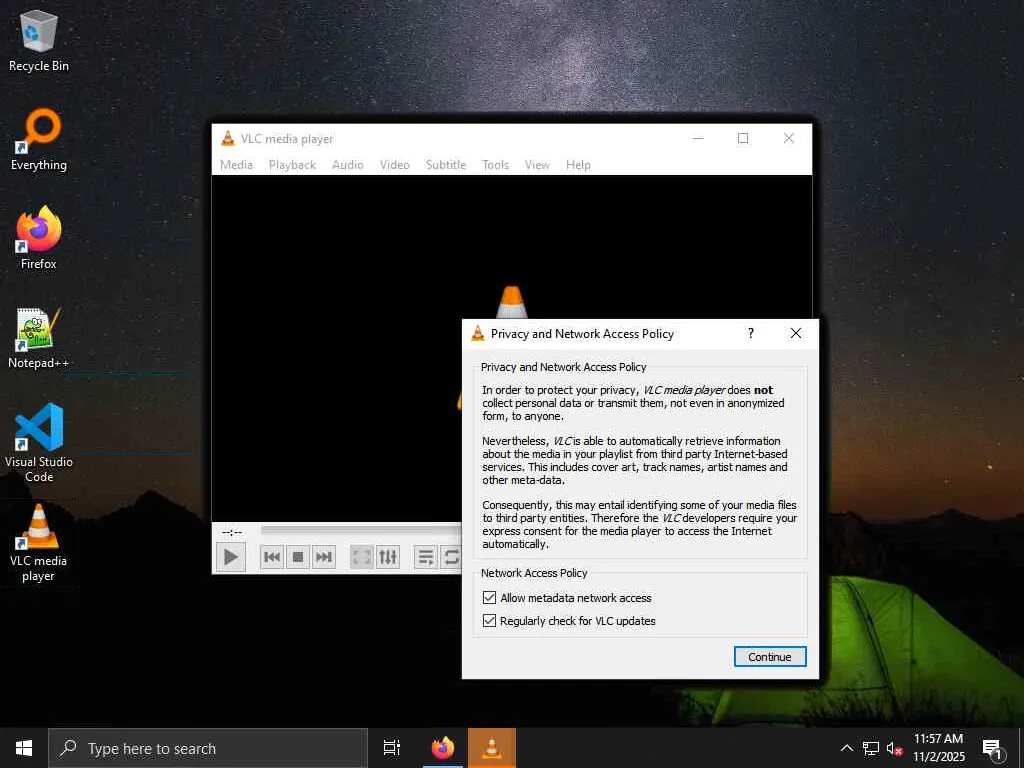The height and width of the screenshot is (768, 1024).
Task: Click the VLC seek progress bar
Action: (360, 530)
